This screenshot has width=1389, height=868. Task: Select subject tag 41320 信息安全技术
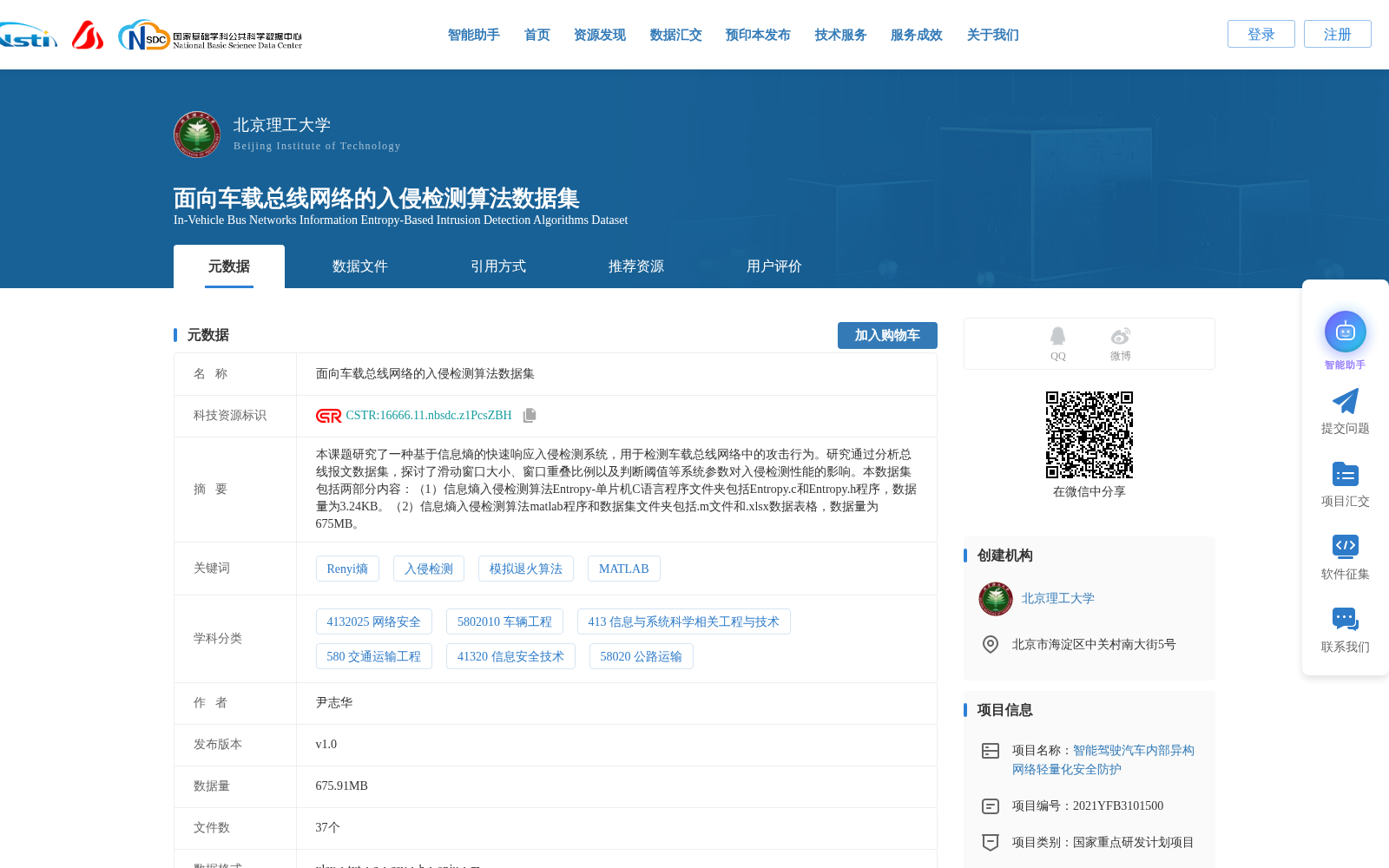[x=510, y=656]
